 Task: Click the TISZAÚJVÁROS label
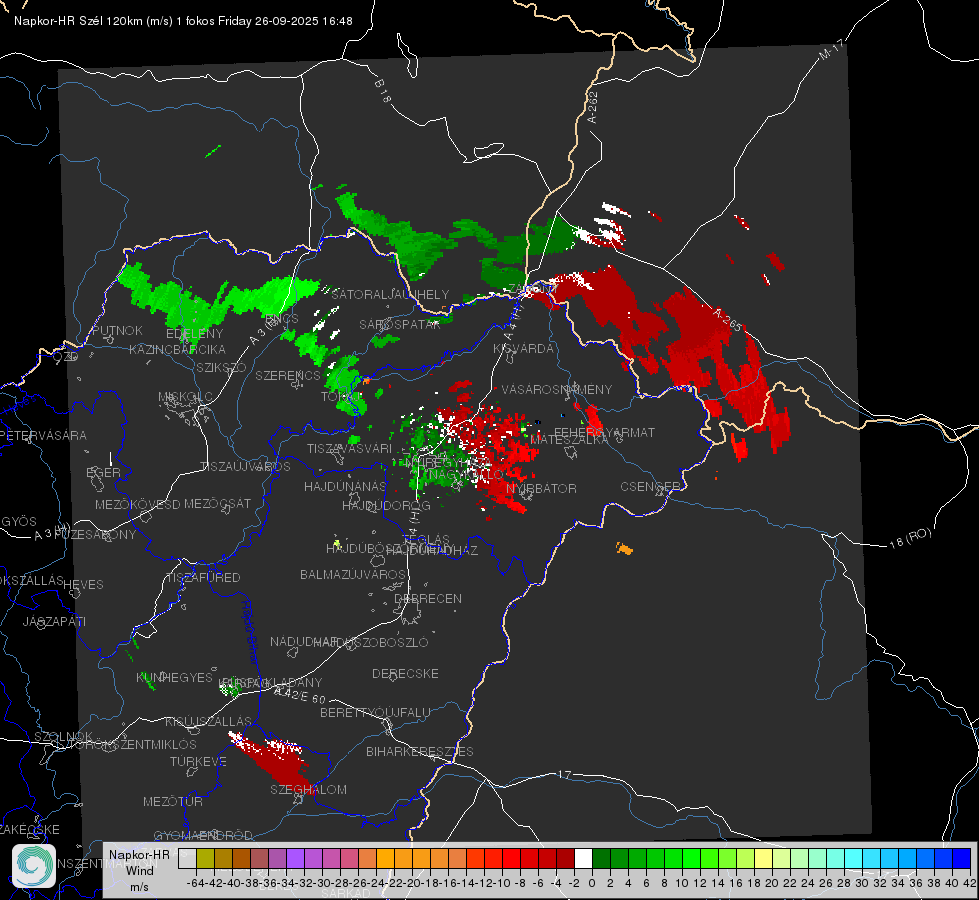pyautogui.click(x=245, y=467)
